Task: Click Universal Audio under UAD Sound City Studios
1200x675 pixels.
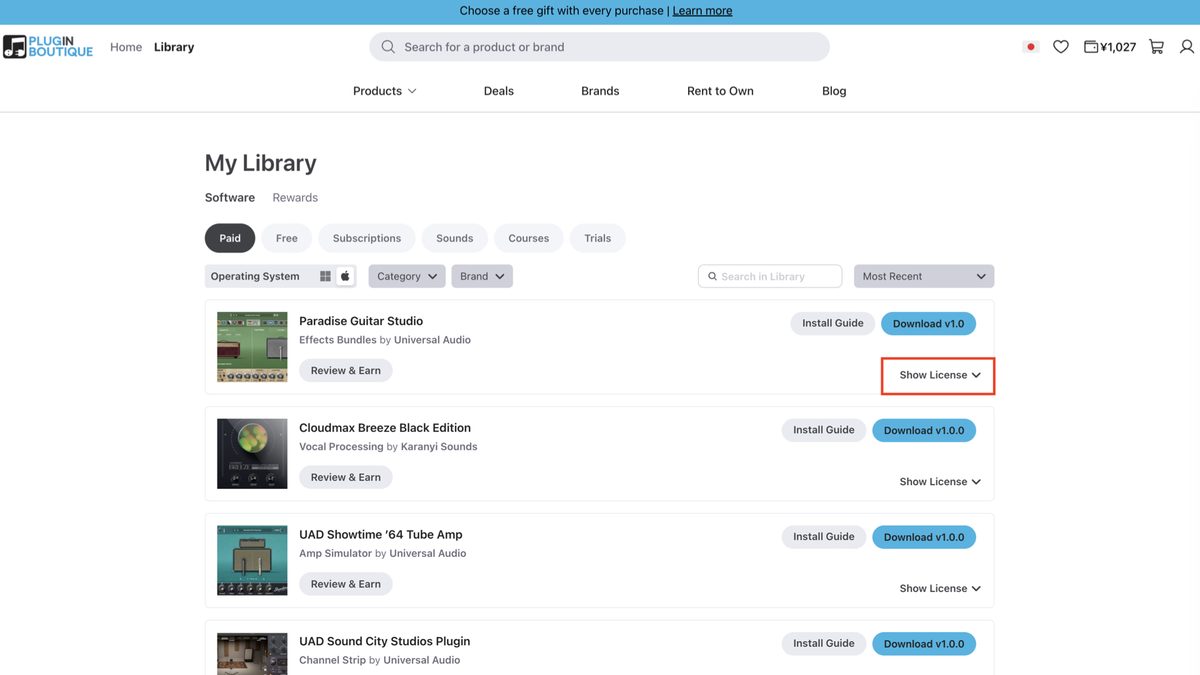Action: click(x=422, y=661)
